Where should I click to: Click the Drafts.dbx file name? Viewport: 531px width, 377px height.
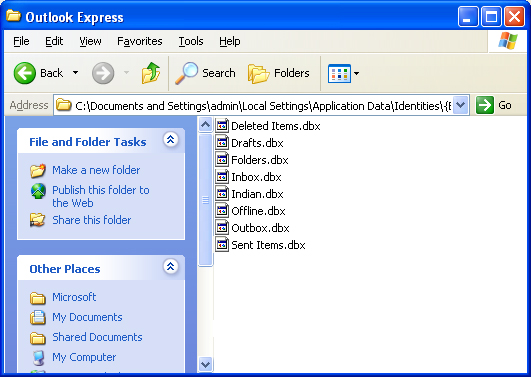[257, 143]
